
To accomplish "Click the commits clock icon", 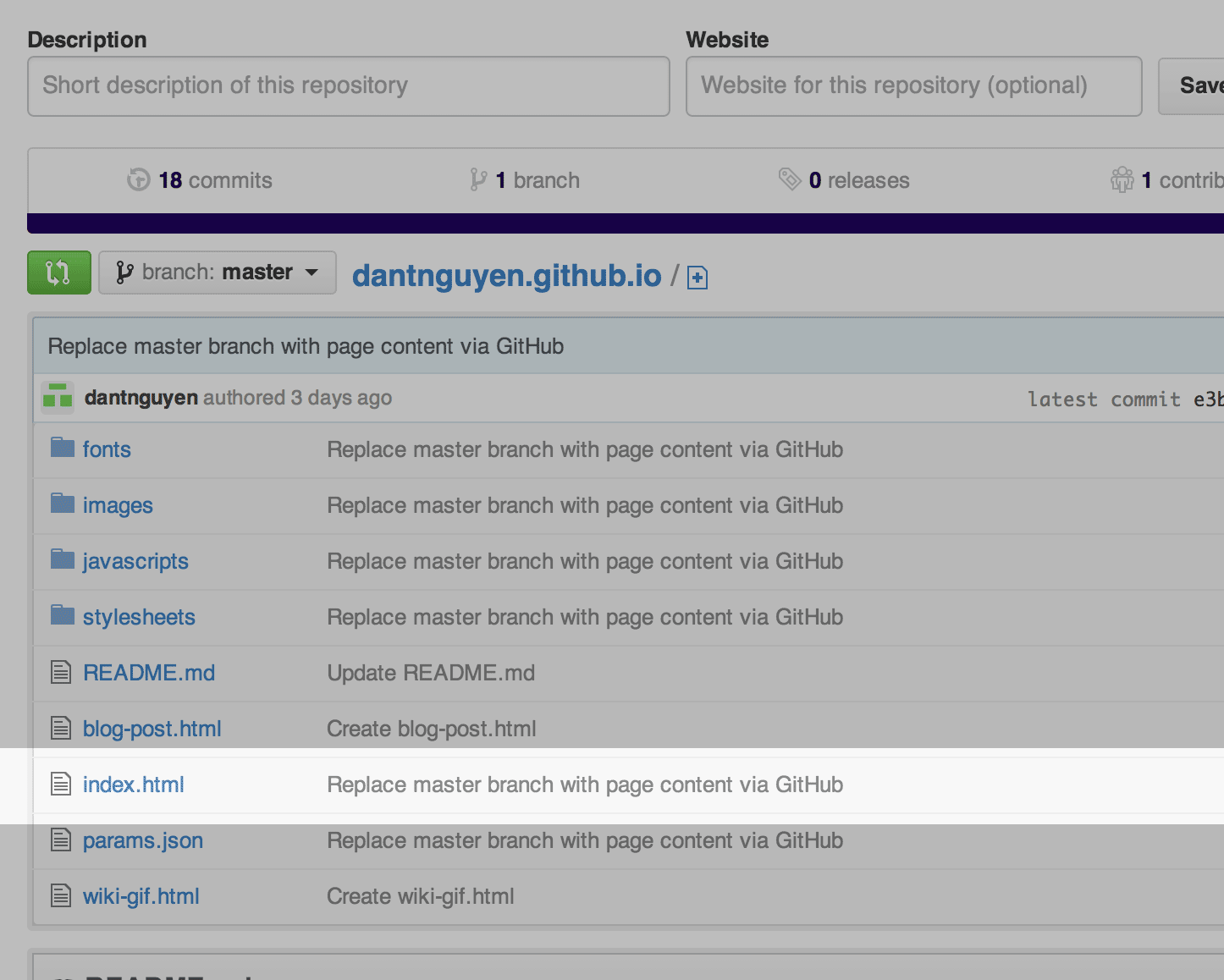I will (139, 179).
